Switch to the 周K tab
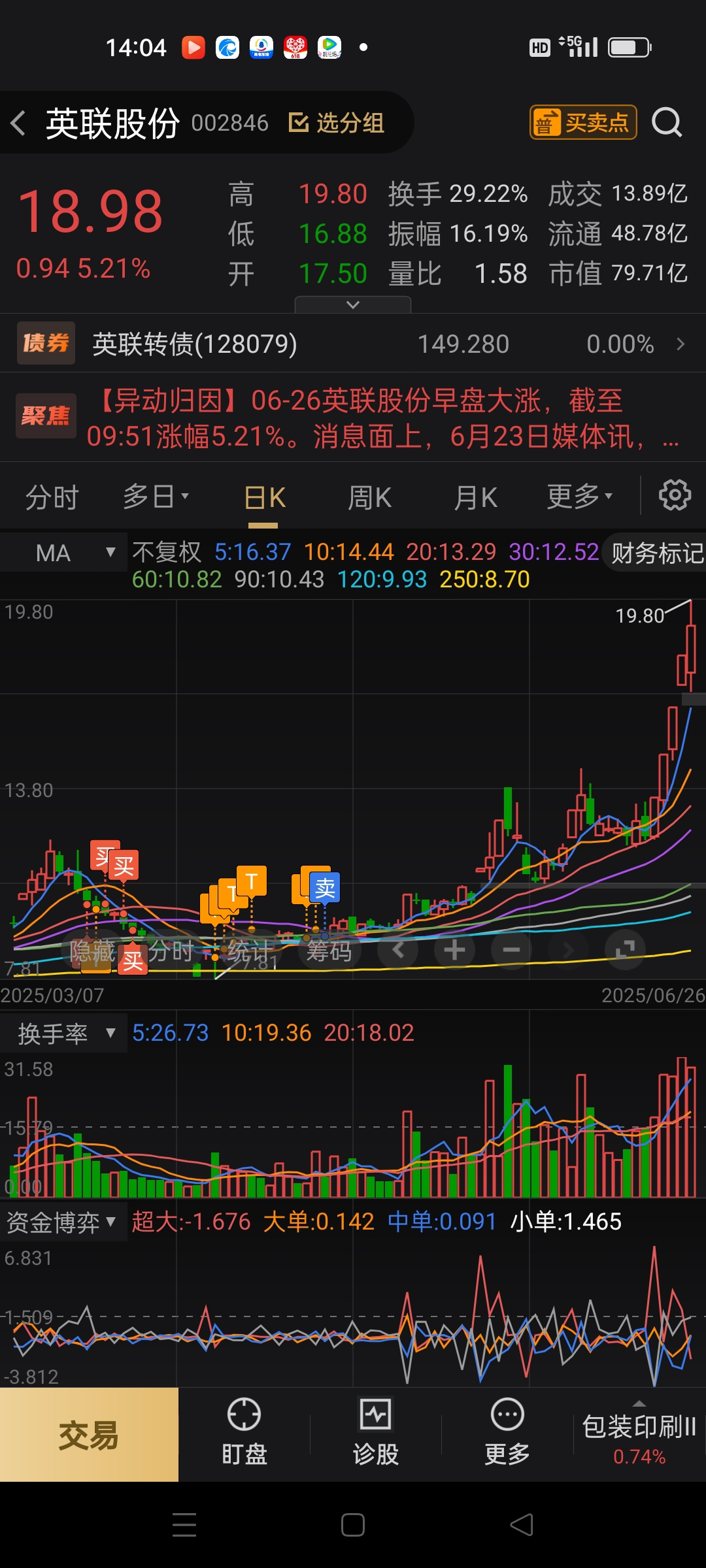 (369, 498)
